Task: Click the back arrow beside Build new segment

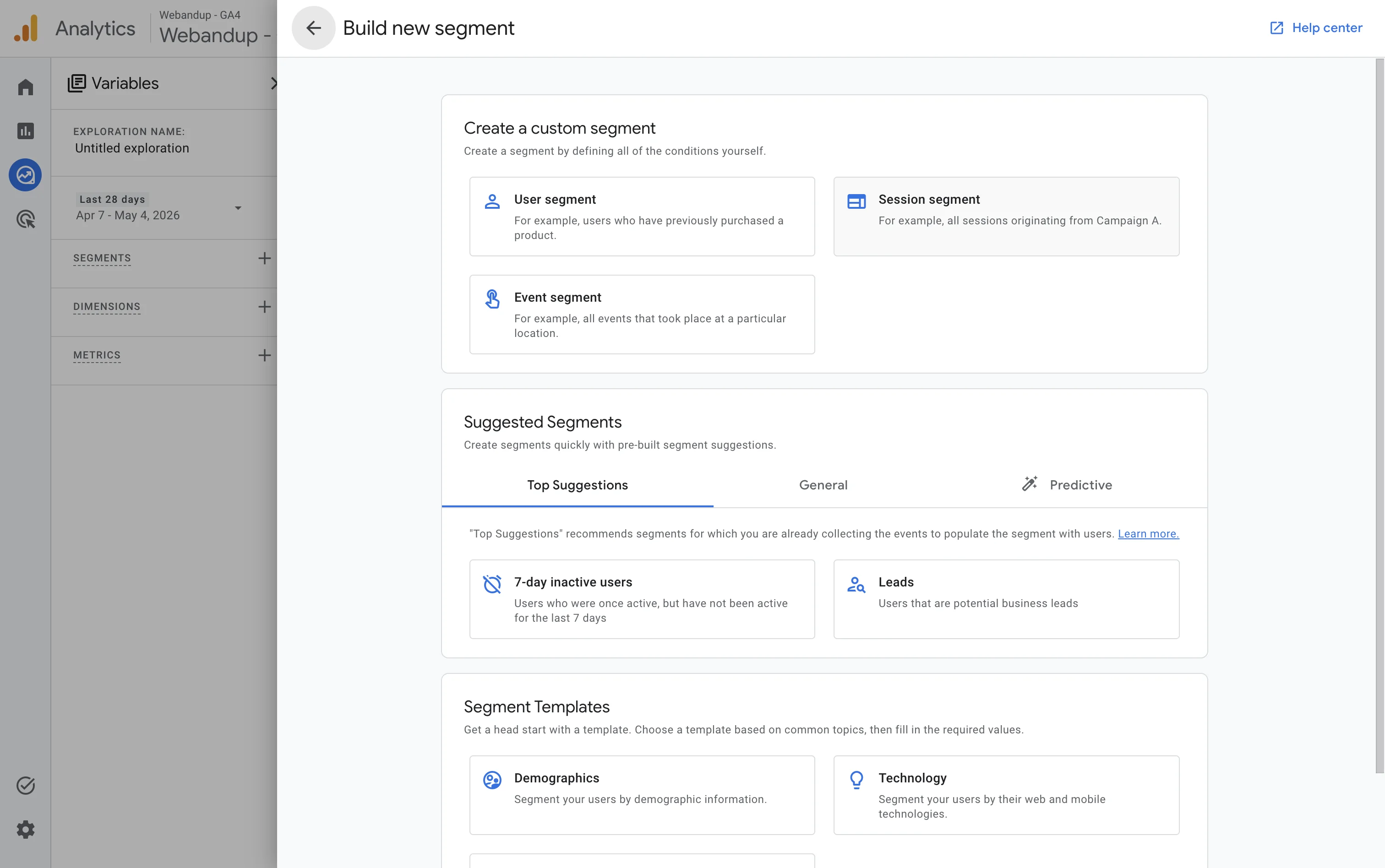Action: click(x=313, y=27)
